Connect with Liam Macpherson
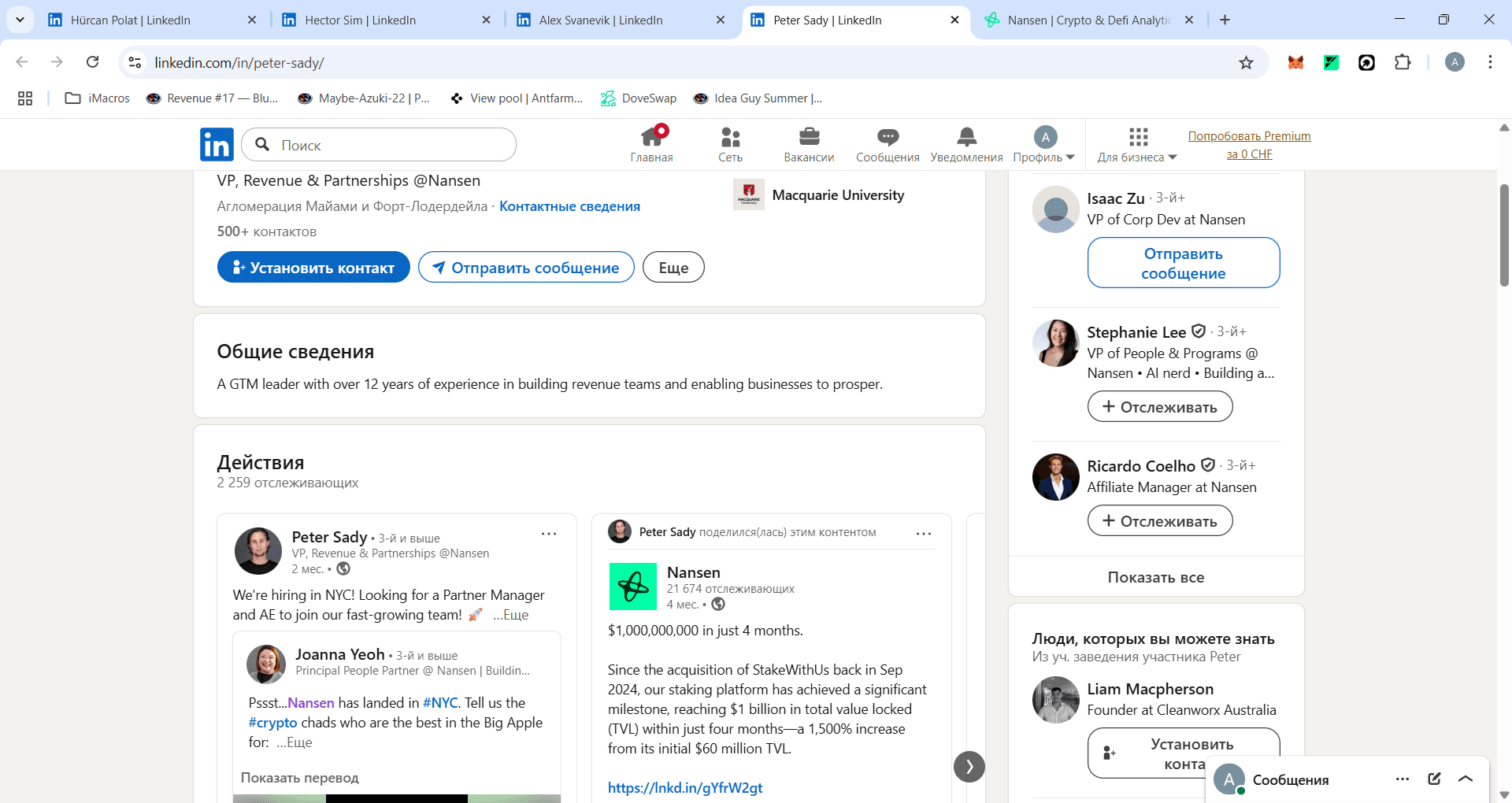 point(1184,753)
